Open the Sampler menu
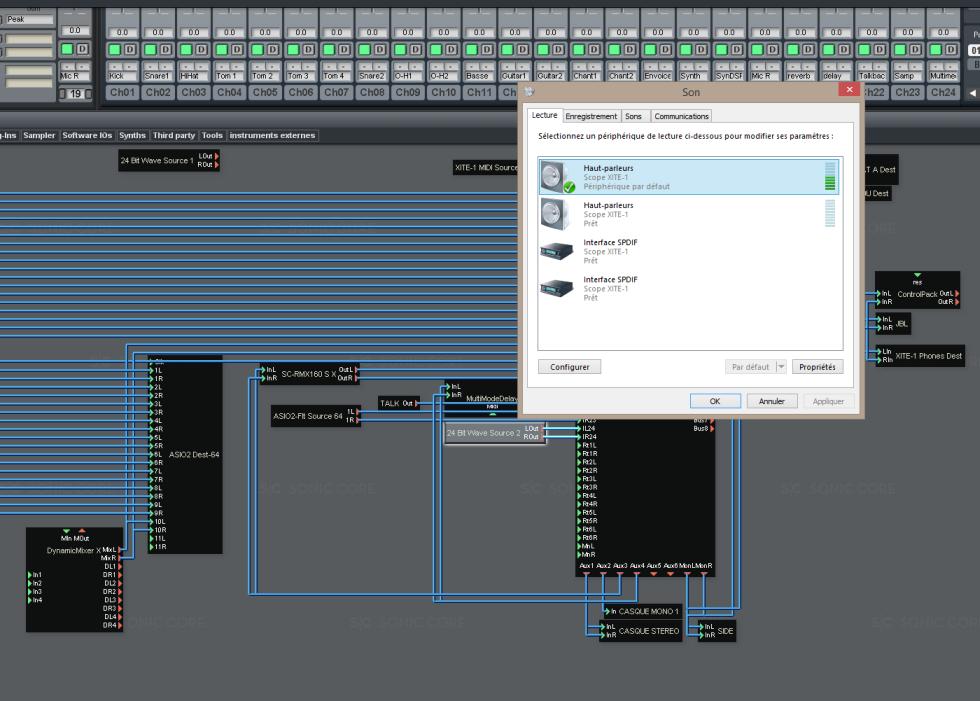 (39, 136)
